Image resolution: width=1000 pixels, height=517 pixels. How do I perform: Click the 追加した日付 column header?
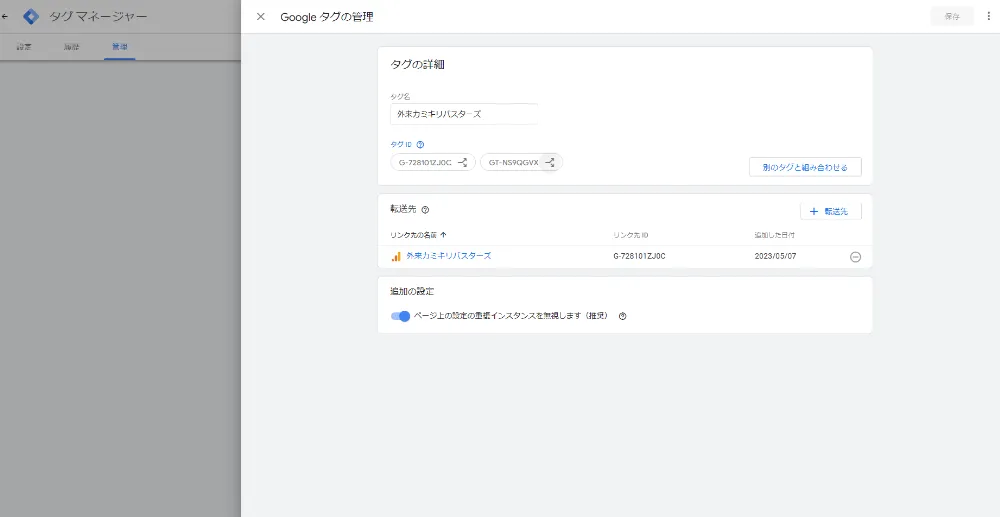(x=774, y=235)
